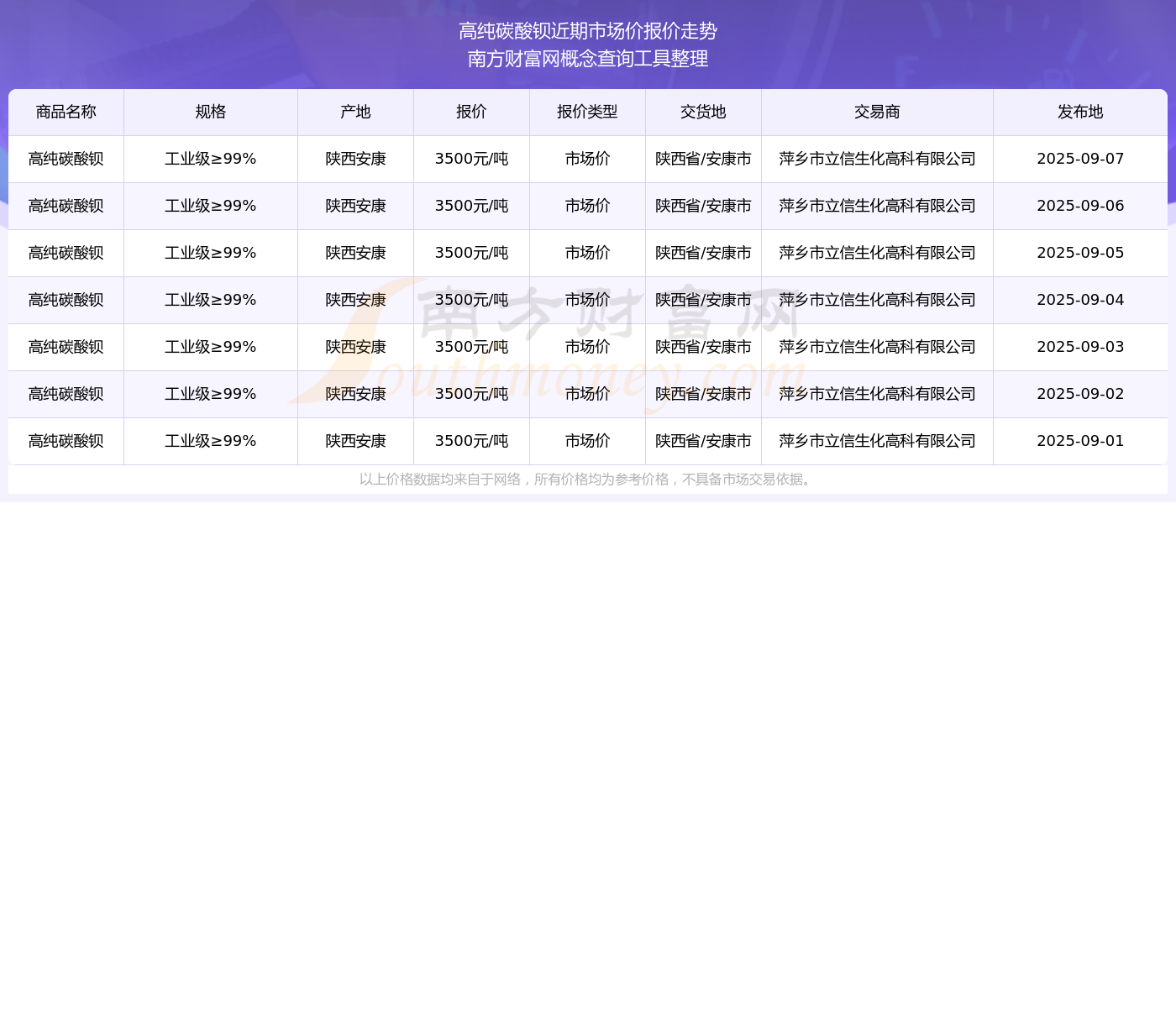Select the 报价类型 column header

click(587, 113)
